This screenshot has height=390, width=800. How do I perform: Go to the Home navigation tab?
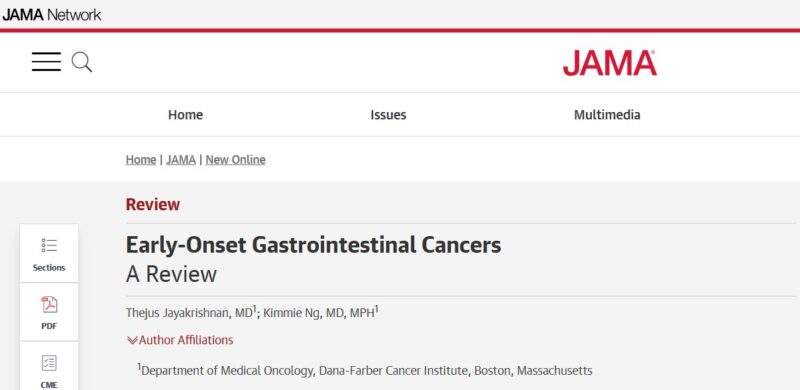(x=185, y=115)
